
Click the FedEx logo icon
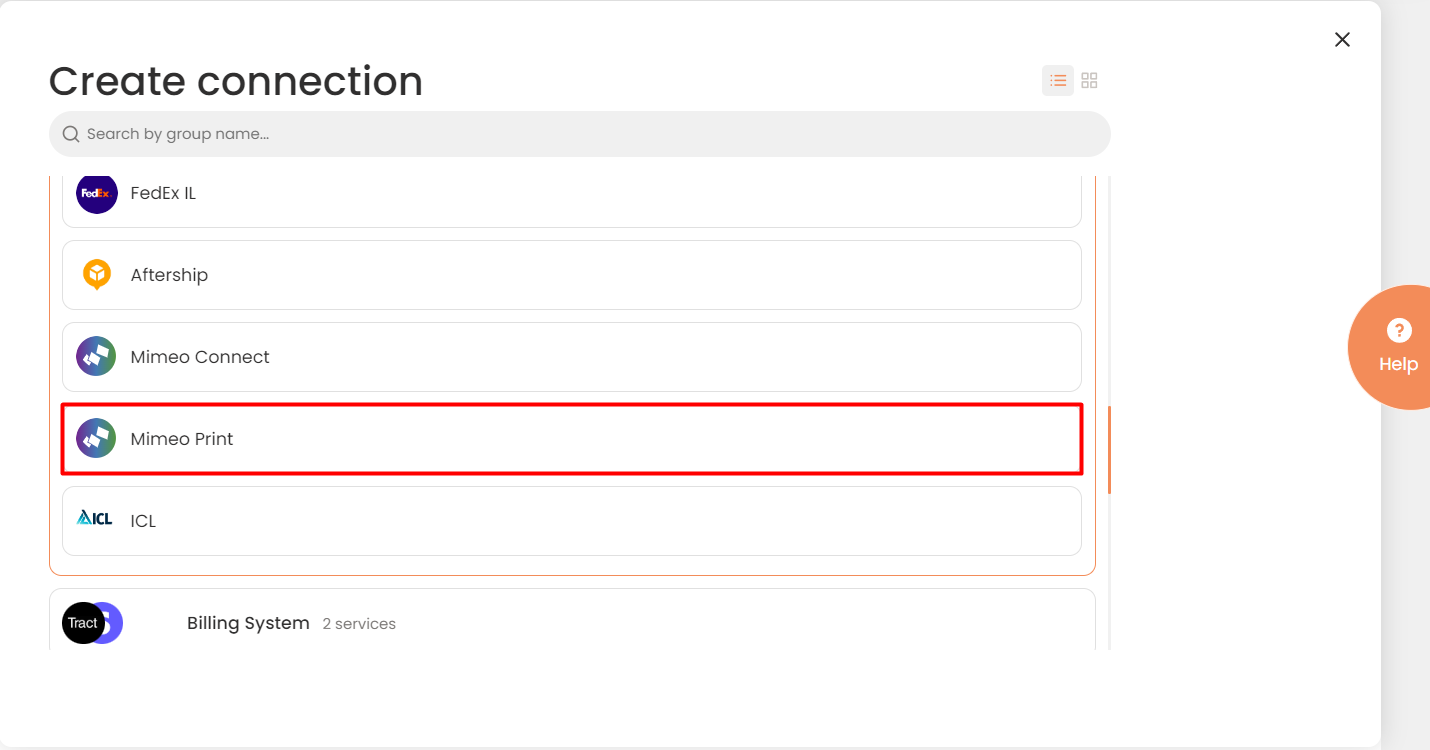[x=97, y=193]
